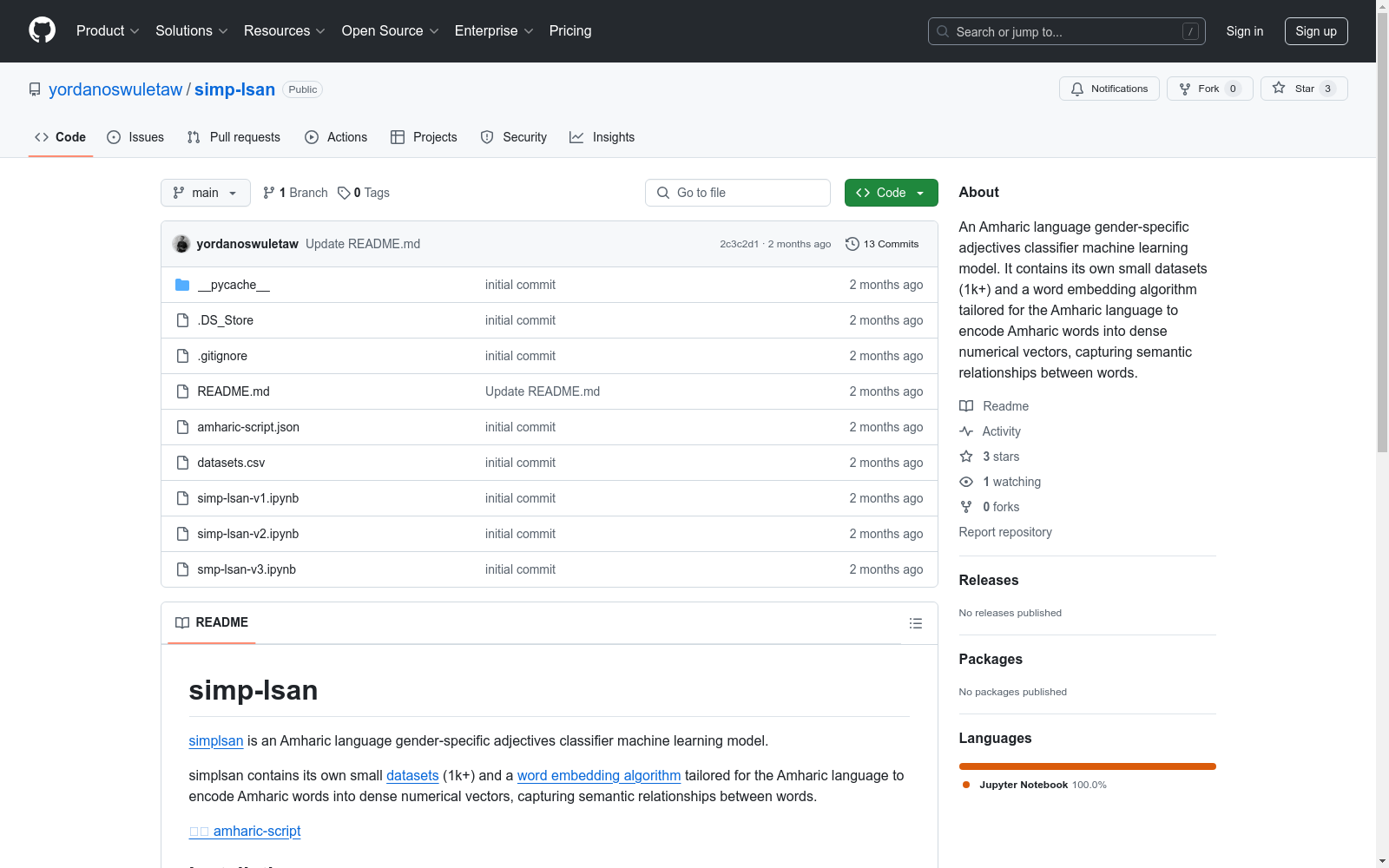Select the README tab header
The width and height of the screenshot is (1389, 868).
coord(212,622)
